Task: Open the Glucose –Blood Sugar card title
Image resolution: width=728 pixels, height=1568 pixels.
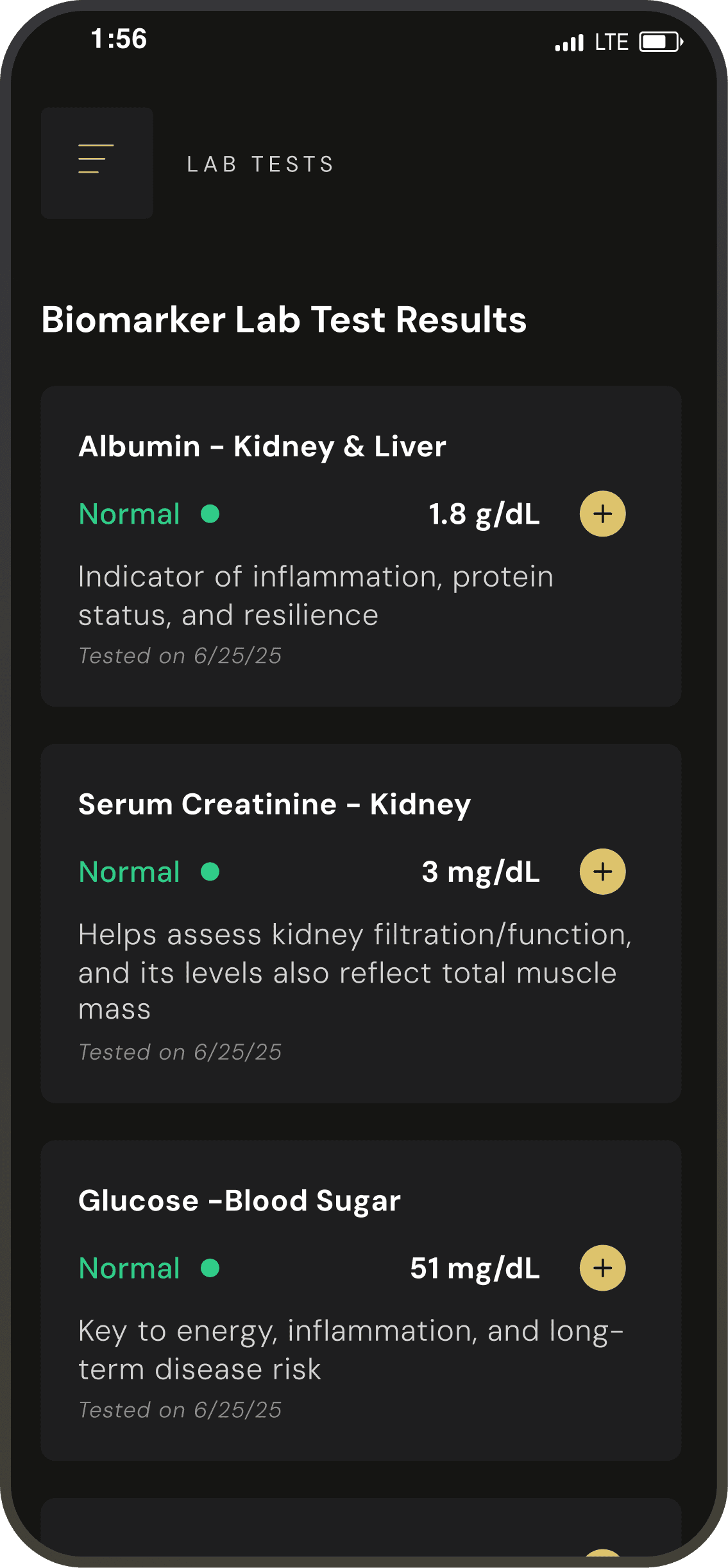Action: point(239,1200)
